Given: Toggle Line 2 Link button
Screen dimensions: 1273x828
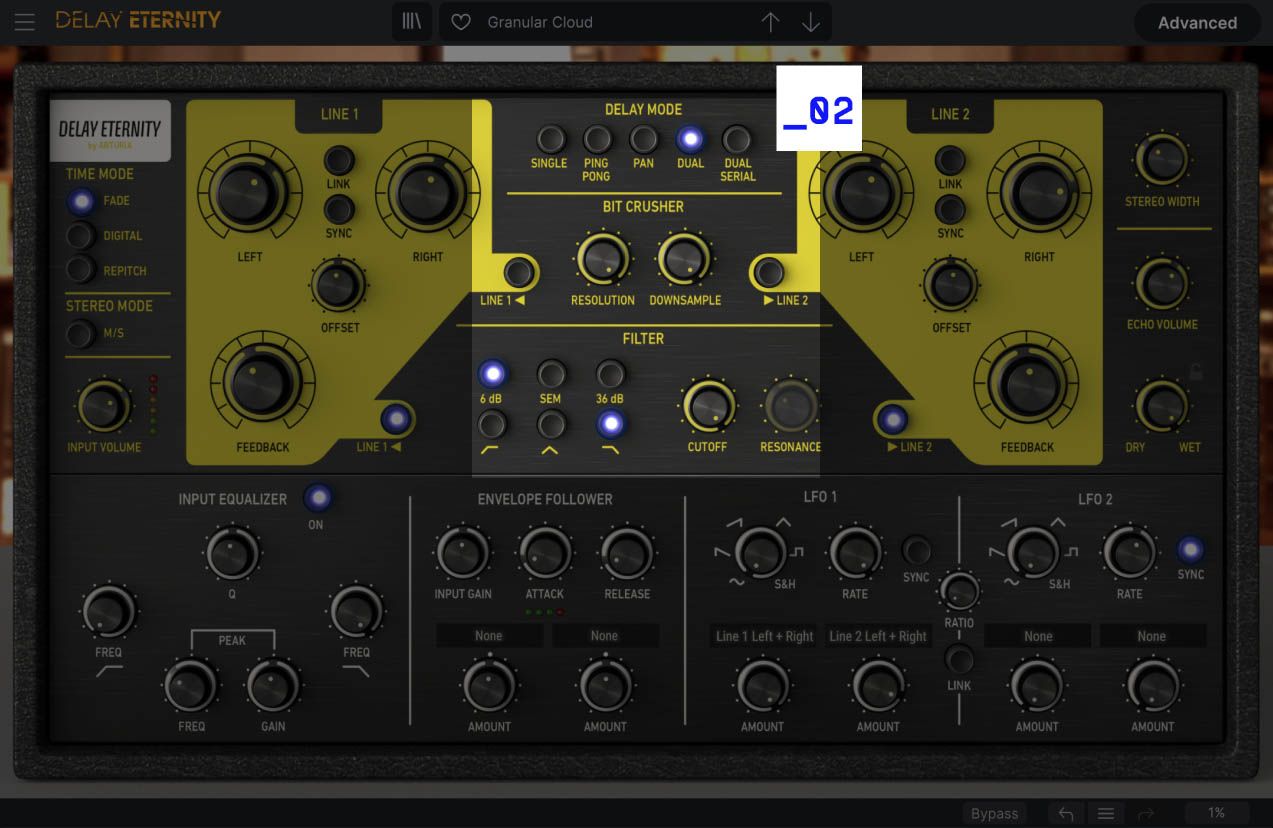Looking at the screenshot, I should [950, 160].
